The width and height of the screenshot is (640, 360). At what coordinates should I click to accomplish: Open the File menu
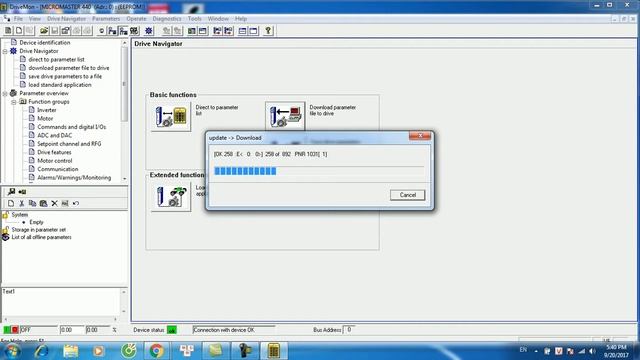click(x=18, y=19)
